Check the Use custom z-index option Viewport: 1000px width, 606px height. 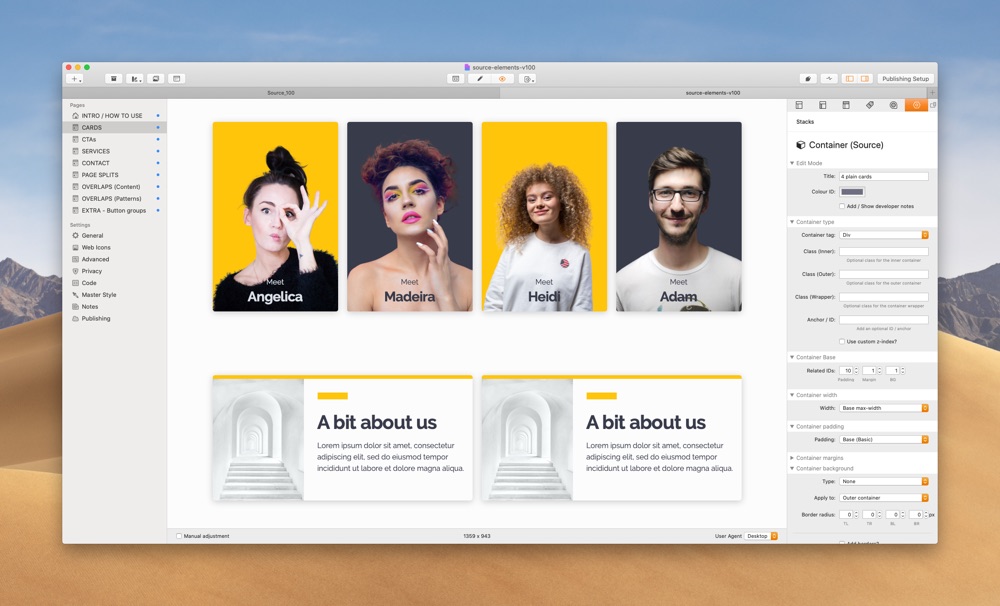[842, 341]
